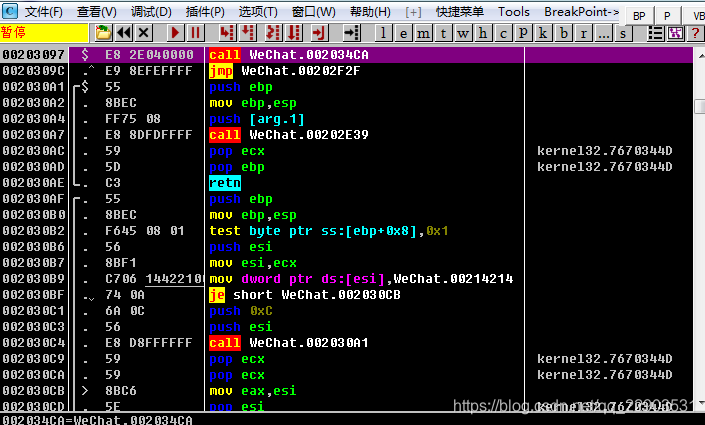Show Call stack with 'k' button
The image size is (705, 425).
click(543, 33)
